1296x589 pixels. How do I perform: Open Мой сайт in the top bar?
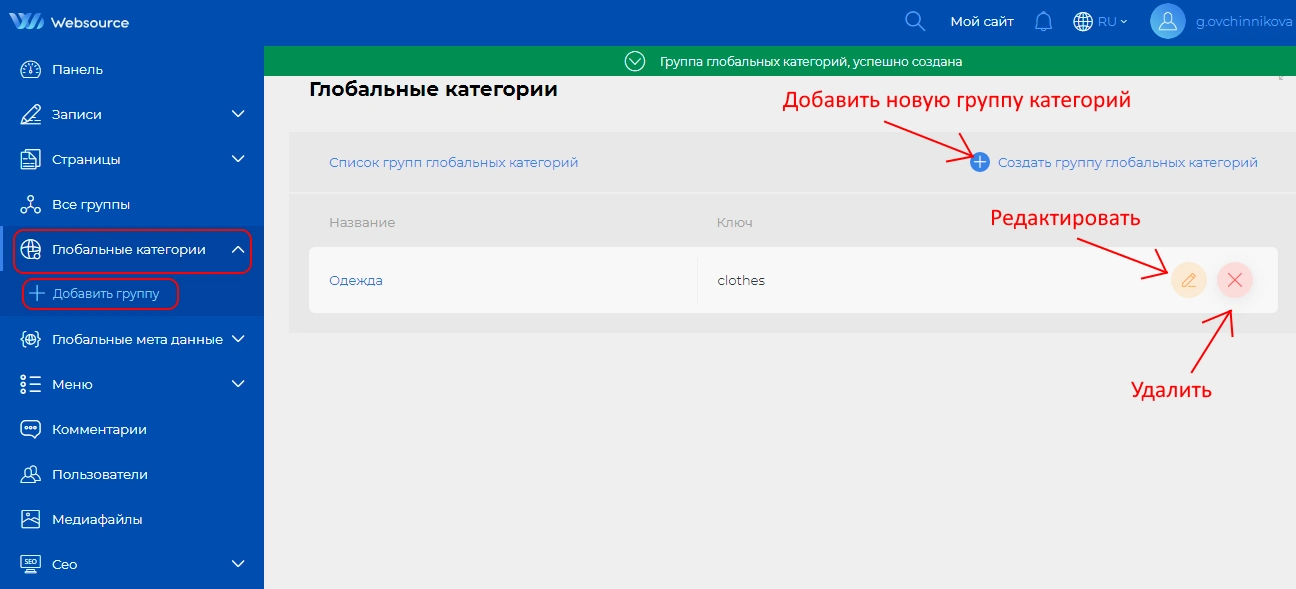(981, 20)
